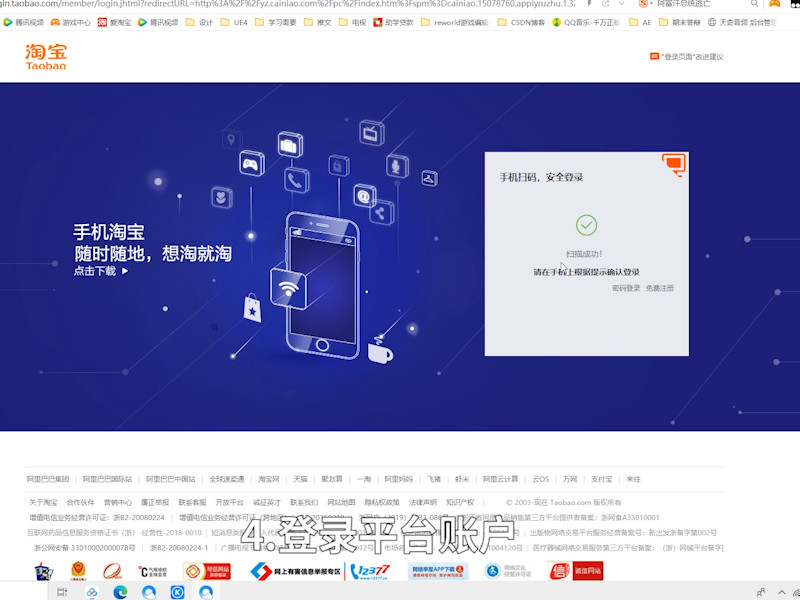Open the 网站地图 footer link
This screenshot has height=600, width=800.
(x=341, y=503)
